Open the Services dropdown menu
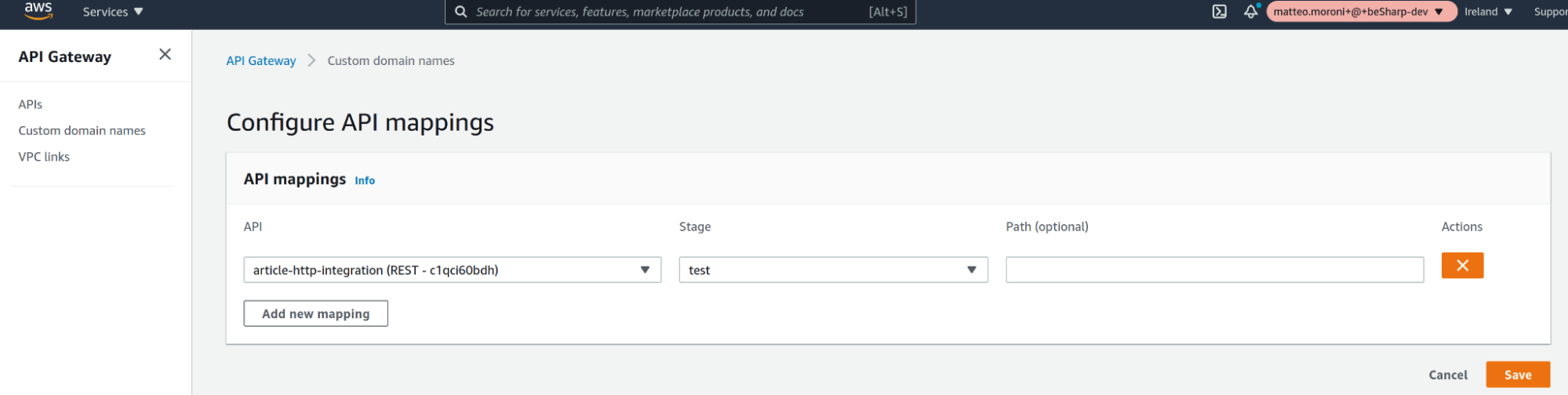1568x395 pixels. tap(113, 12)
